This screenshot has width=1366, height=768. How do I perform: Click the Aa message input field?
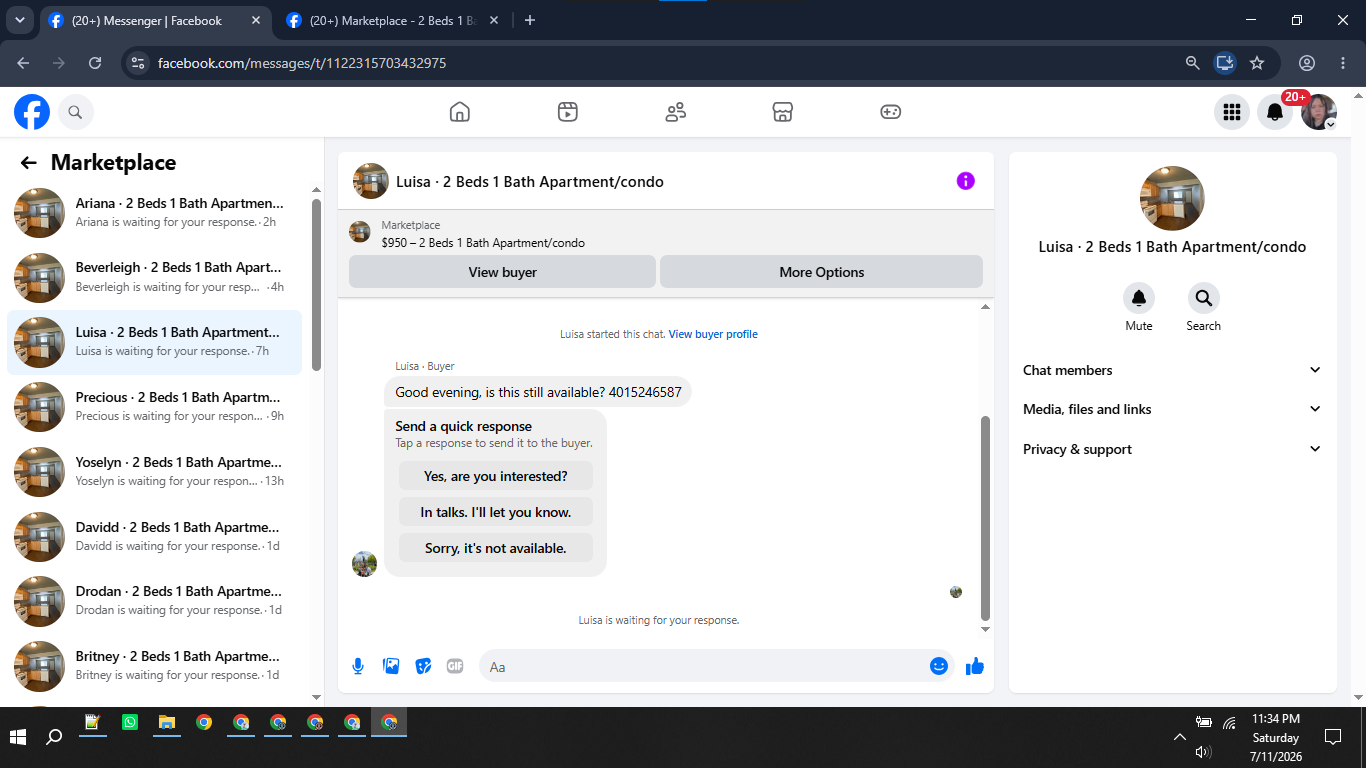point(705,666)
